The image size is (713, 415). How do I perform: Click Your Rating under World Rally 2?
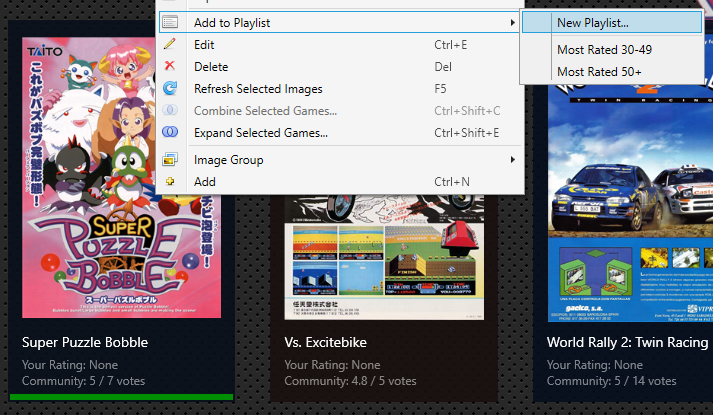(x=595, y=365)
